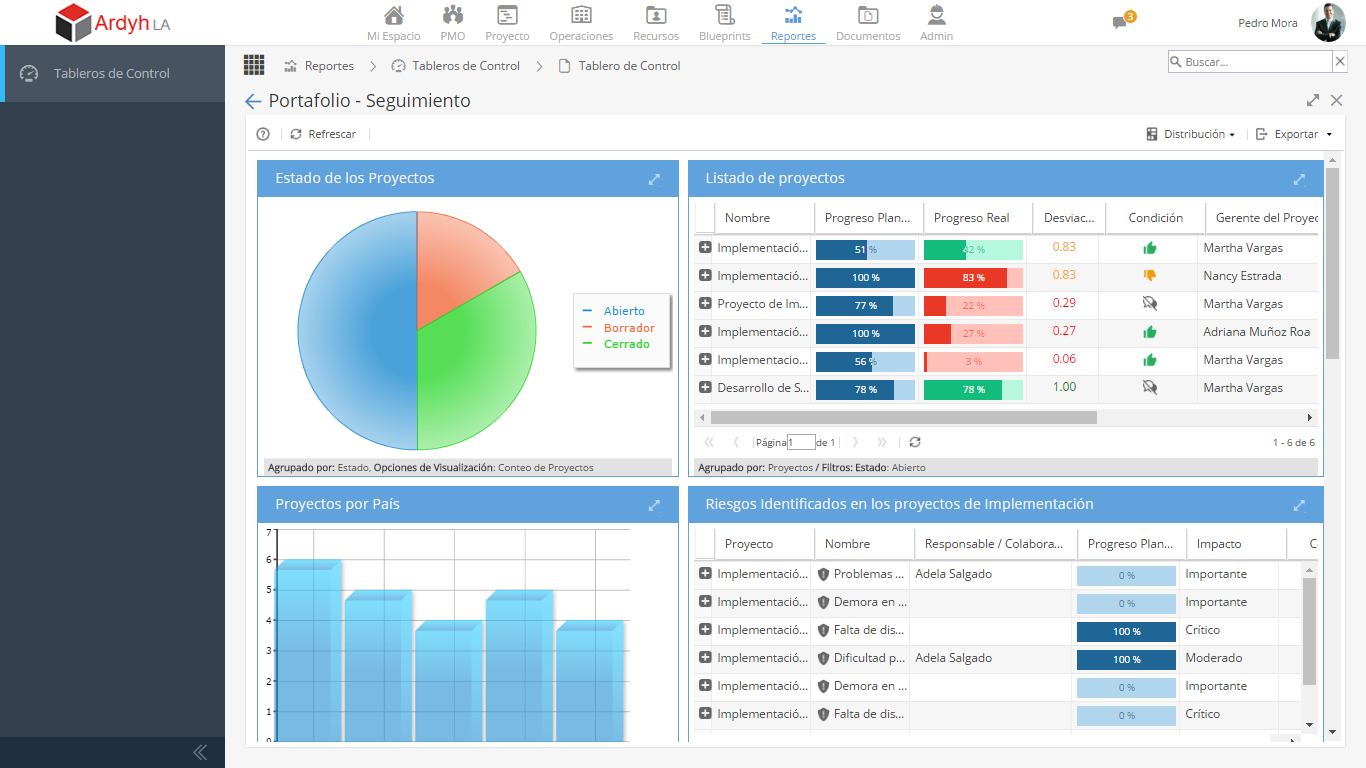Maximize Proyectos por País panel
Image resolution: width=1366 pixels, height=768 pixels.
[654, 505]
